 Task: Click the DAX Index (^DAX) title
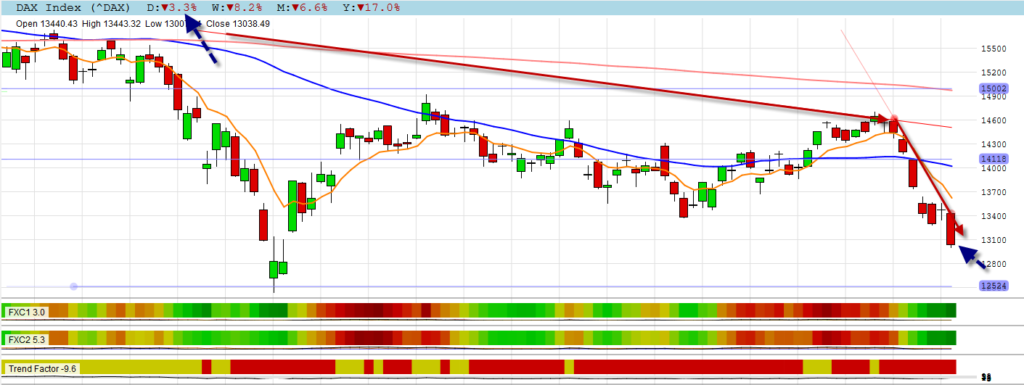(72, 8)
